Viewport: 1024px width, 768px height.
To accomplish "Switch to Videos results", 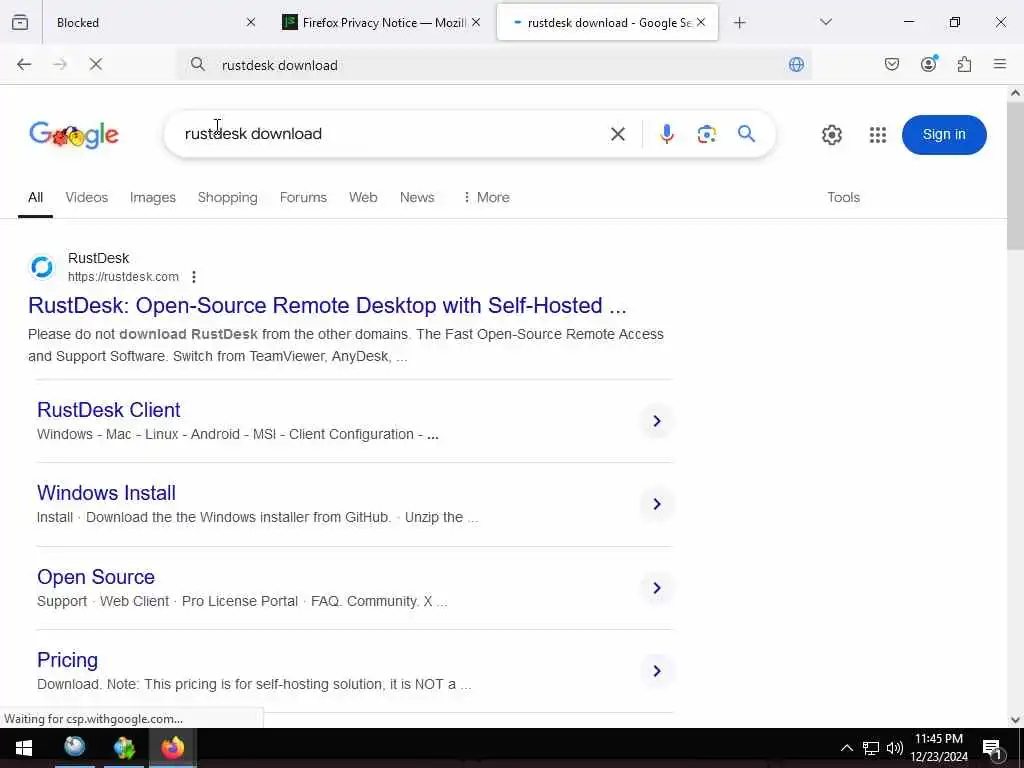I will [87, 197].
